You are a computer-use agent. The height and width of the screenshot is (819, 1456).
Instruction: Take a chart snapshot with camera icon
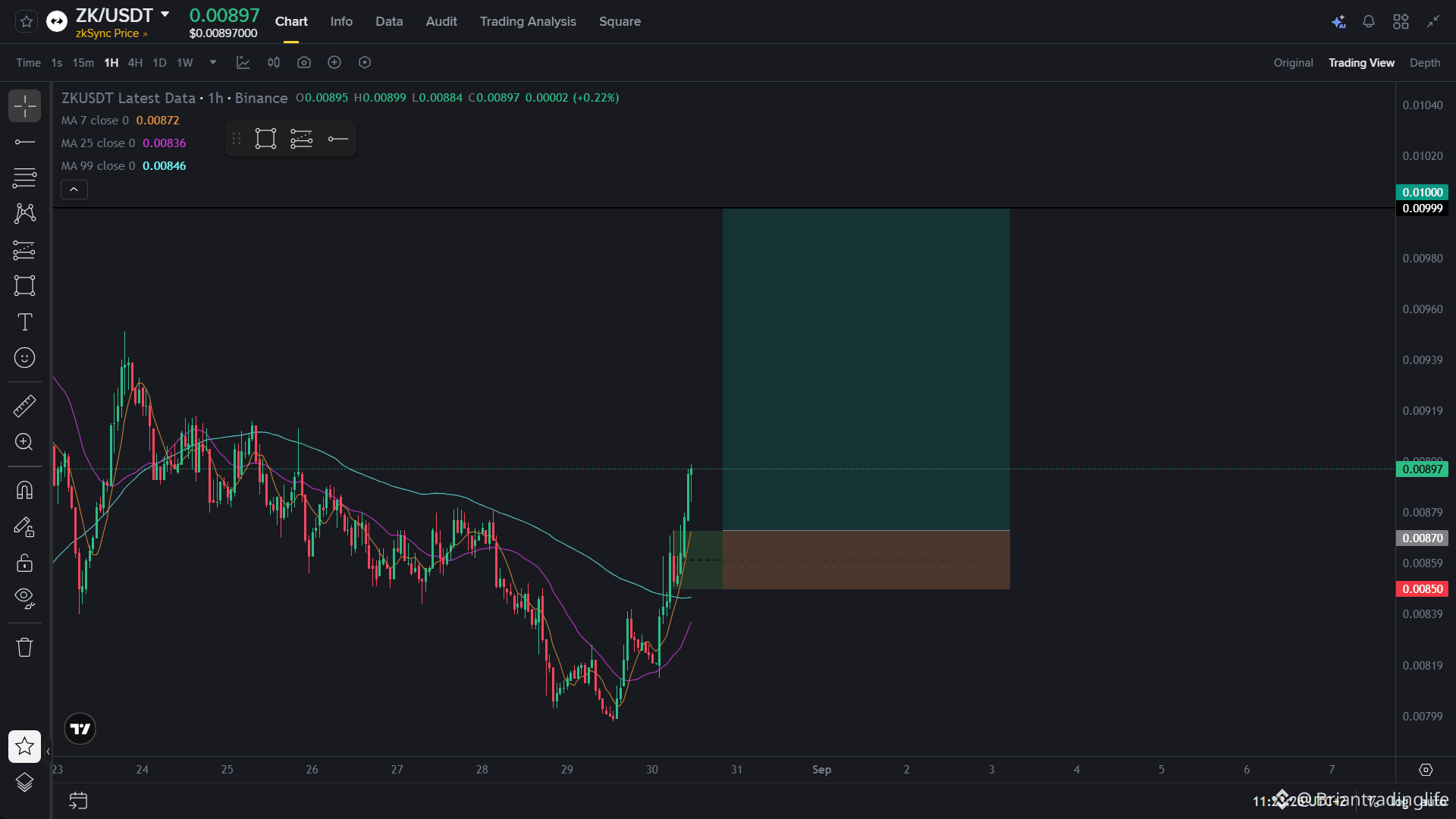click(304, 62)
